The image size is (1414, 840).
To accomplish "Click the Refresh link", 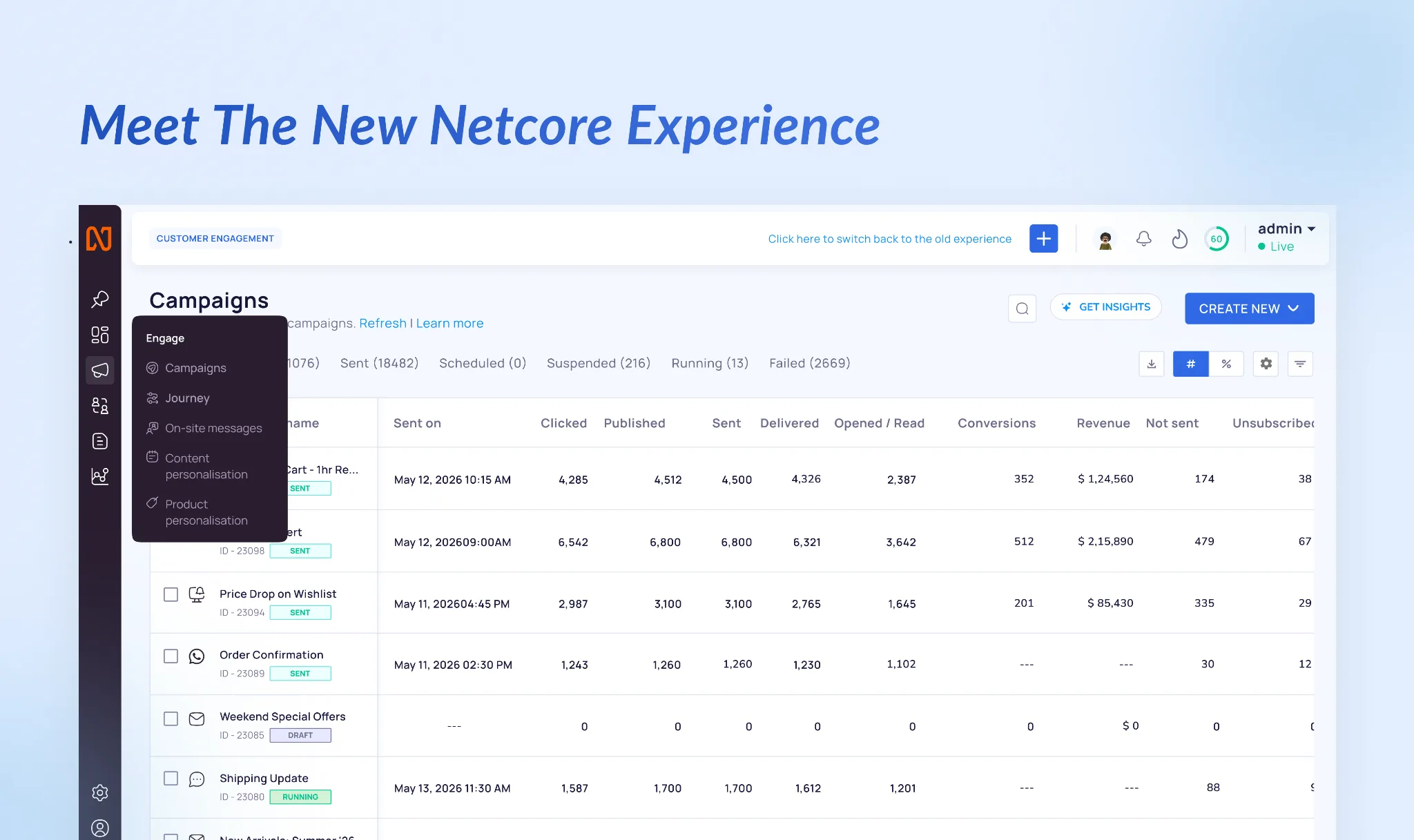I will tap(382, 323).
